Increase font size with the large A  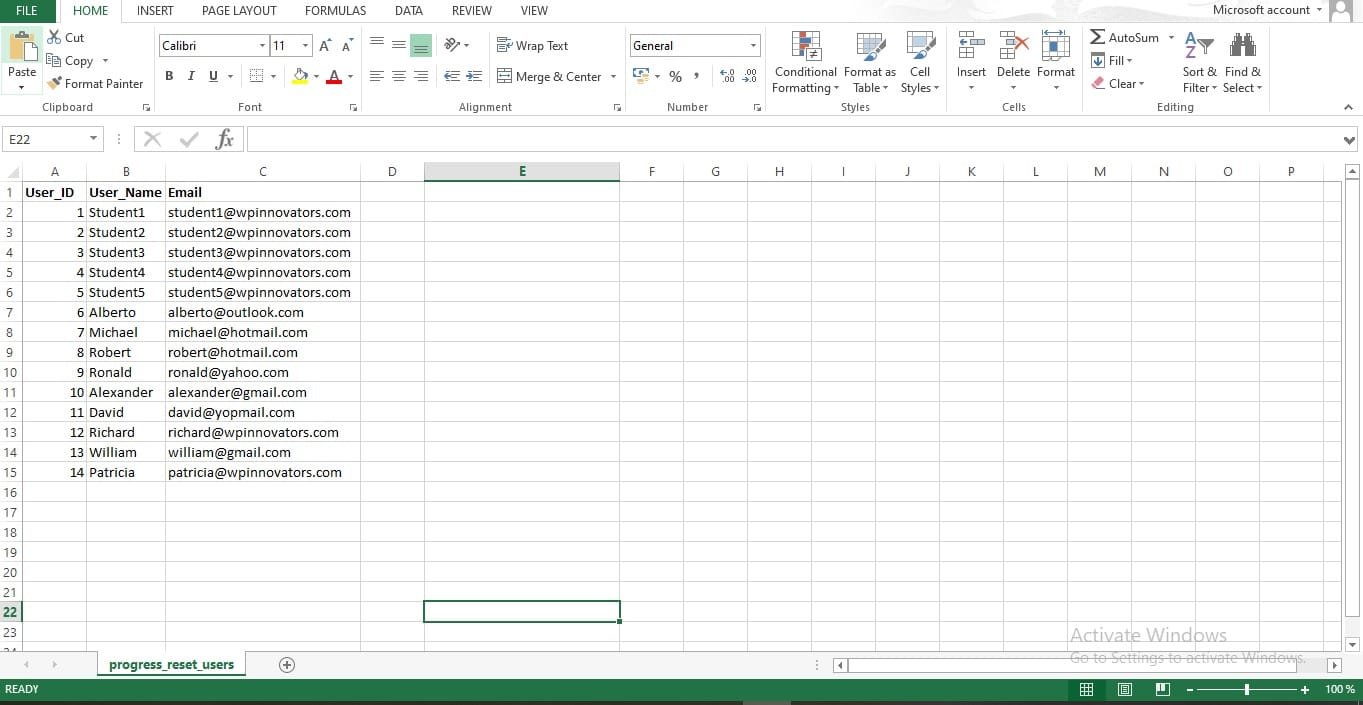(x=326, y=45)
